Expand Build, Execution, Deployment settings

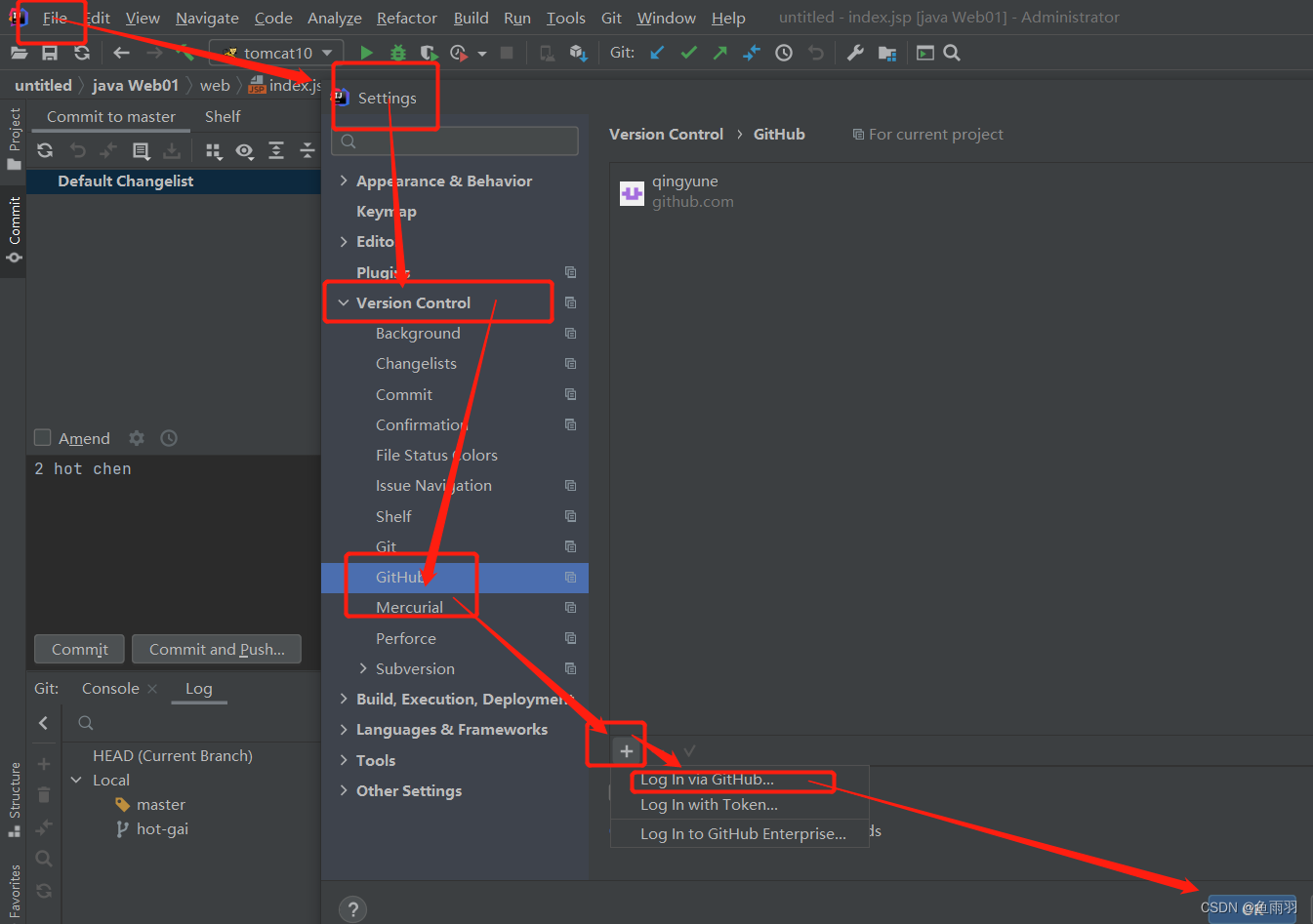[x=344, y=699]
